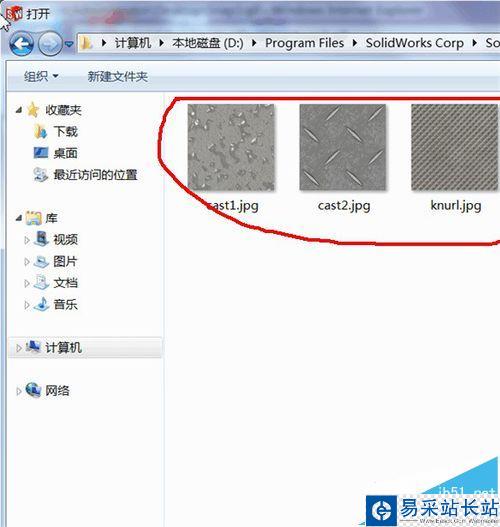Expand arrow after Program Files breadcrumb
This screenshot has width=500, height=527.
click(x=355, y=43)
